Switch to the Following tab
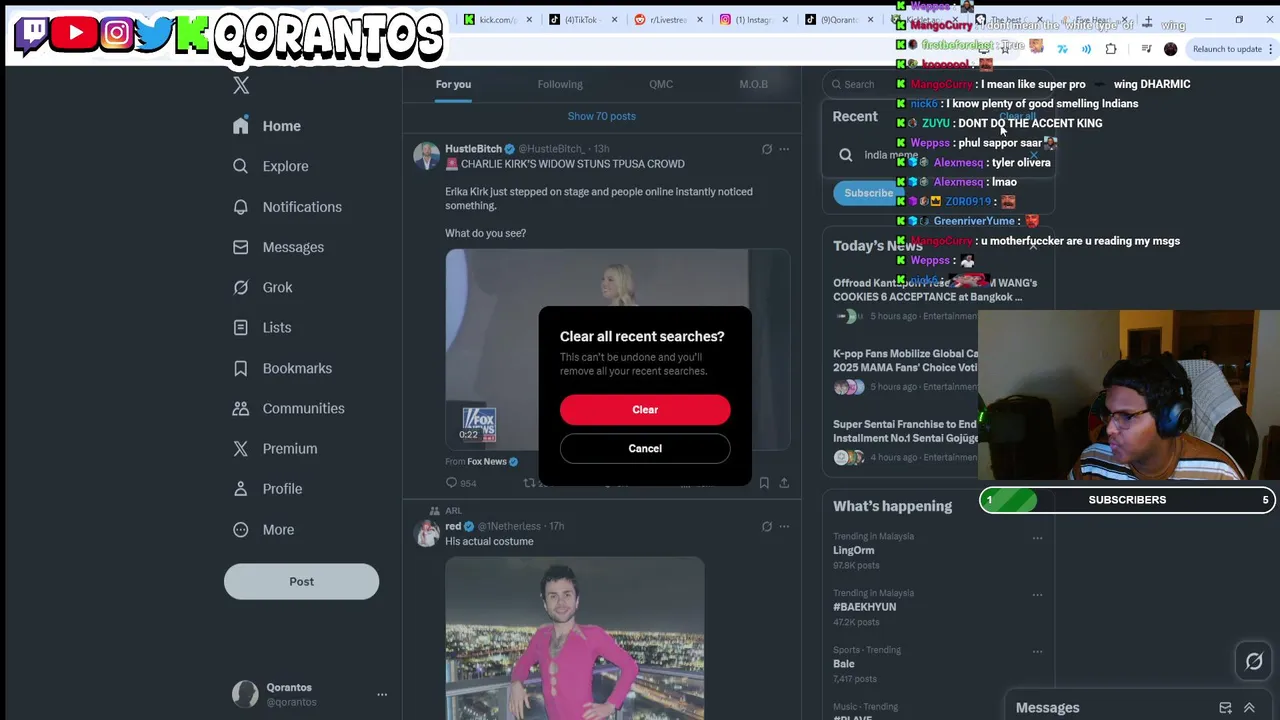Viewport: 1280px width, 720px height. (560, 84)
